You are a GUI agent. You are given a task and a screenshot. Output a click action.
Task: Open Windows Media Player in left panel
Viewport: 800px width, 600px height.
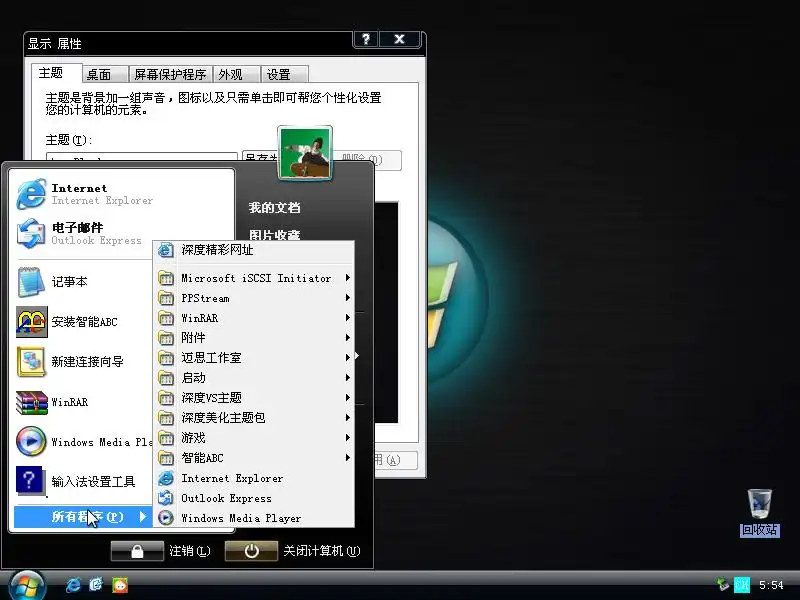tap(82, 442)
